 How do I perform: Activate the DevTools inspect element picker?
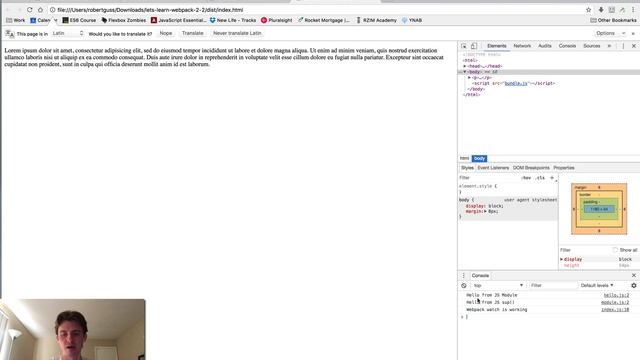(464, 46)
